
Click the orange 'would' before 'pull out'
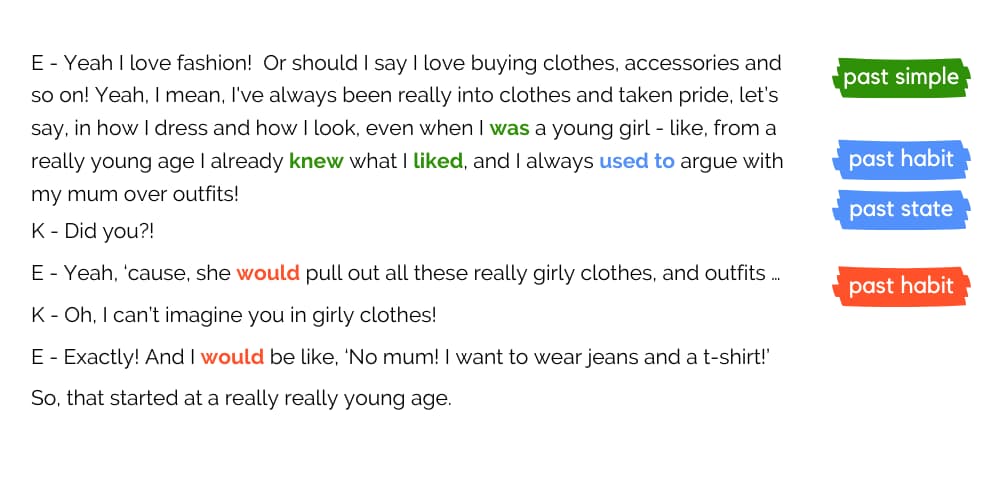point(268,273)
